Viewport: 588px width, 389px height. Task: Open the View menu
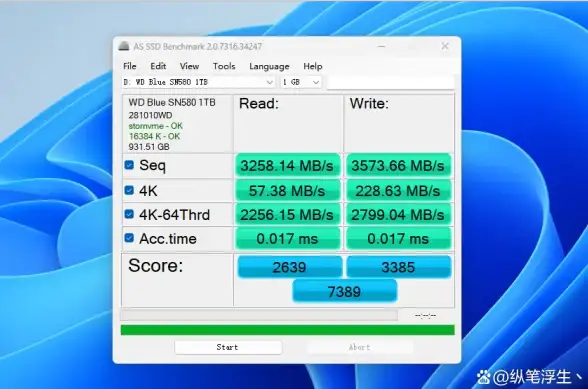pos(189,66)
